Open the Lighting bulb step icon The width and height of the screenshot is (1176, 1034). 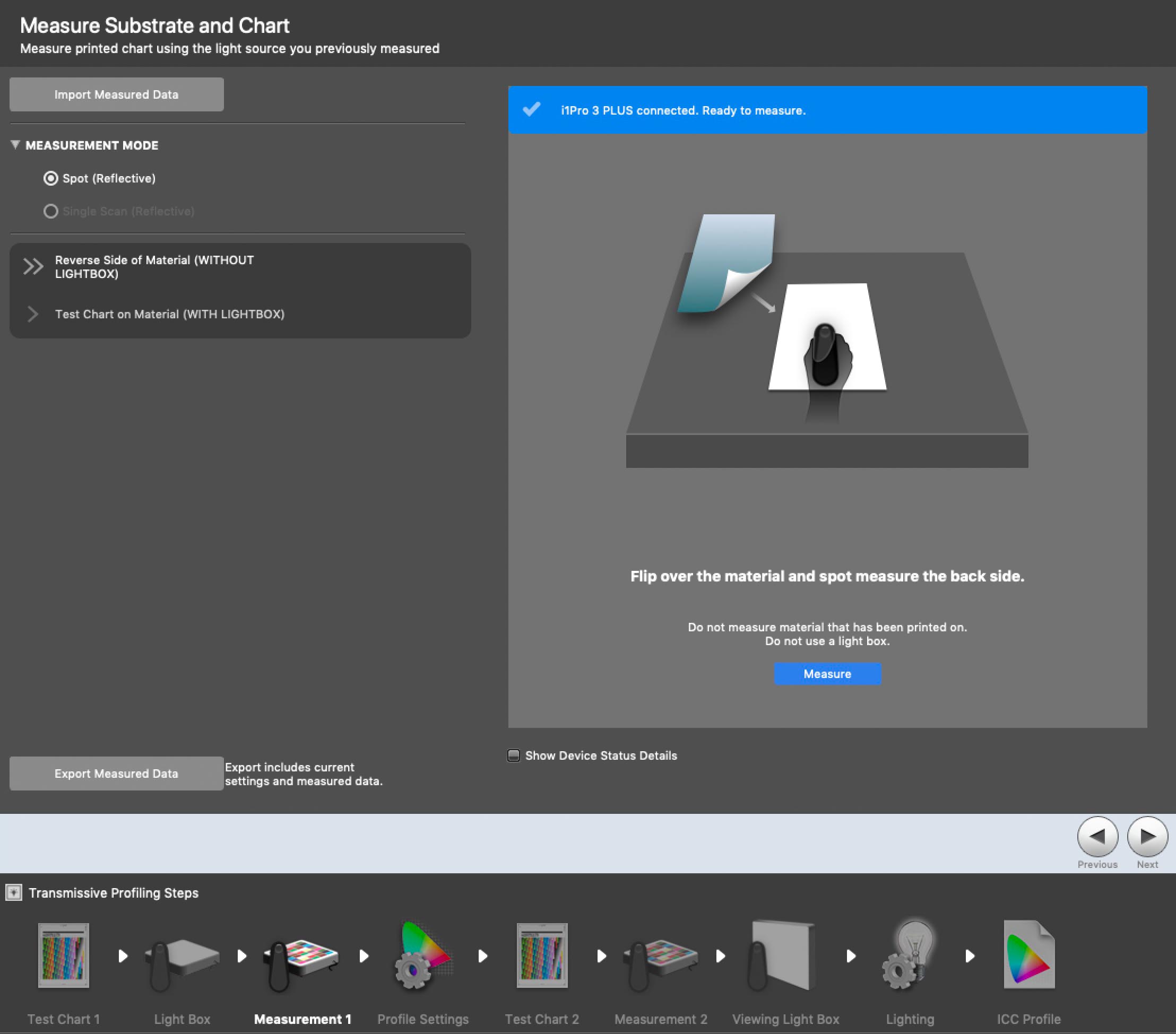click(x=909, y=955)
